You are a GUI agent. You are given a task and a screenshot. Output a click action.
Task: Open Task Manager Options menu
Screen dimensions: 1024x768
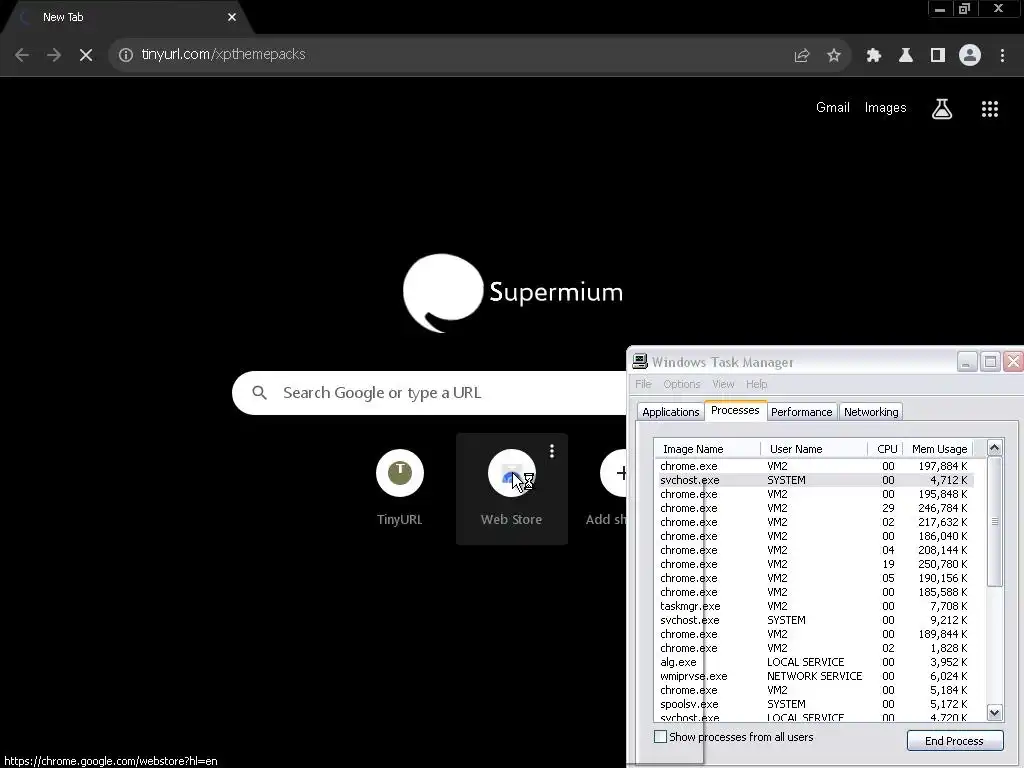[681, 384]
